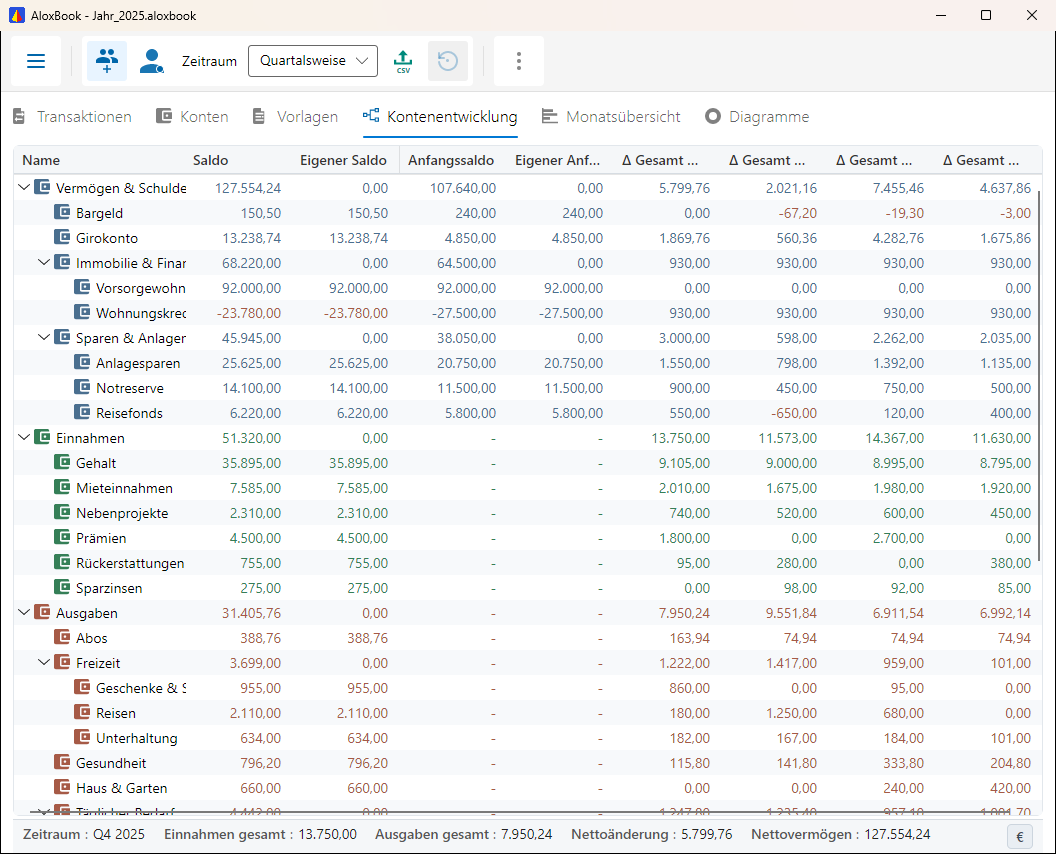Open the three-dot more options menu

pos(519,61)
